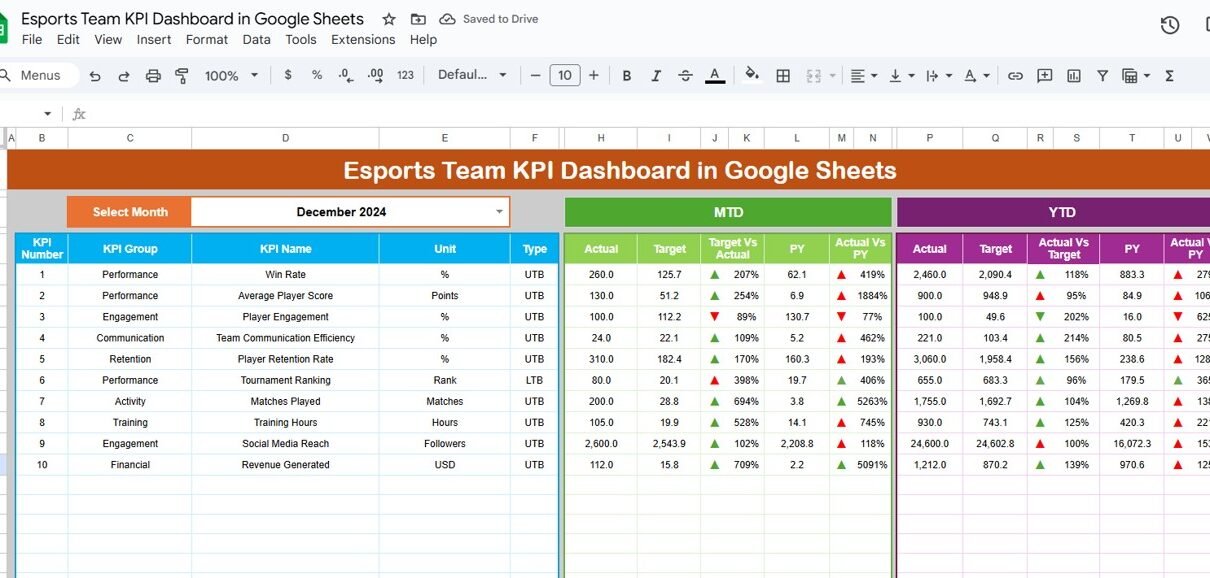
Task: Open the borders tool
Action: (783, 75)
